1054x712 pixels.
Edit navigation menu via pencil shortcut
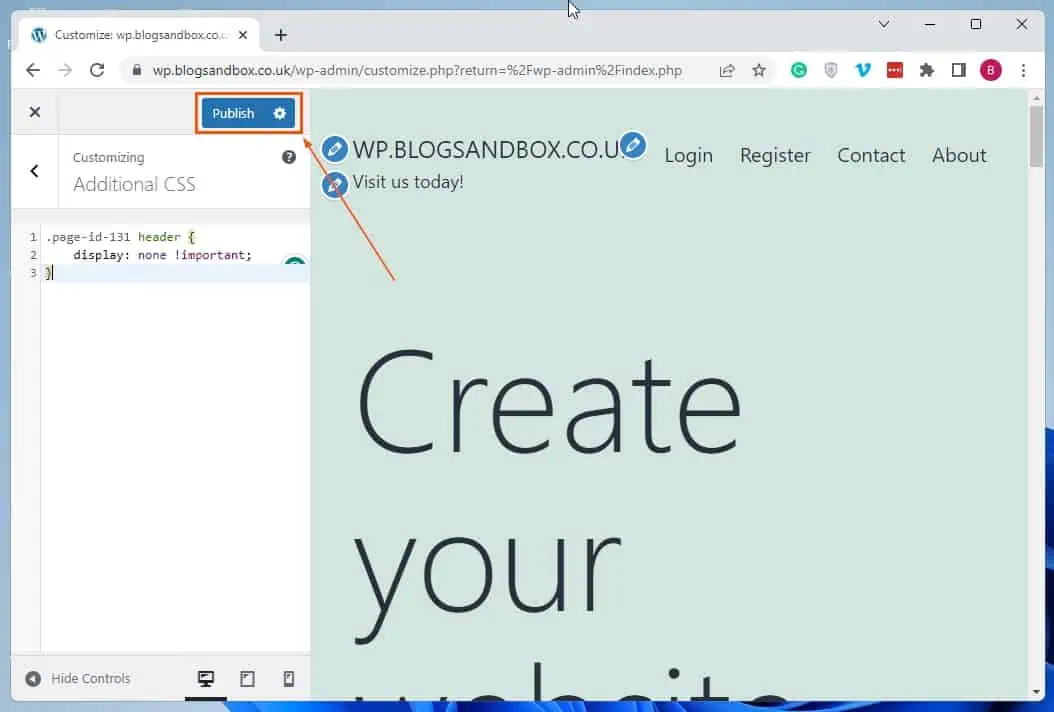click(x=633, y=145)
